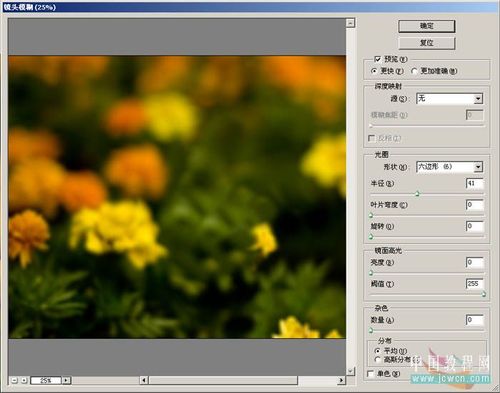Click the 复位 reset button
Viewport: 500px width, 393px height.
(427, 43)
